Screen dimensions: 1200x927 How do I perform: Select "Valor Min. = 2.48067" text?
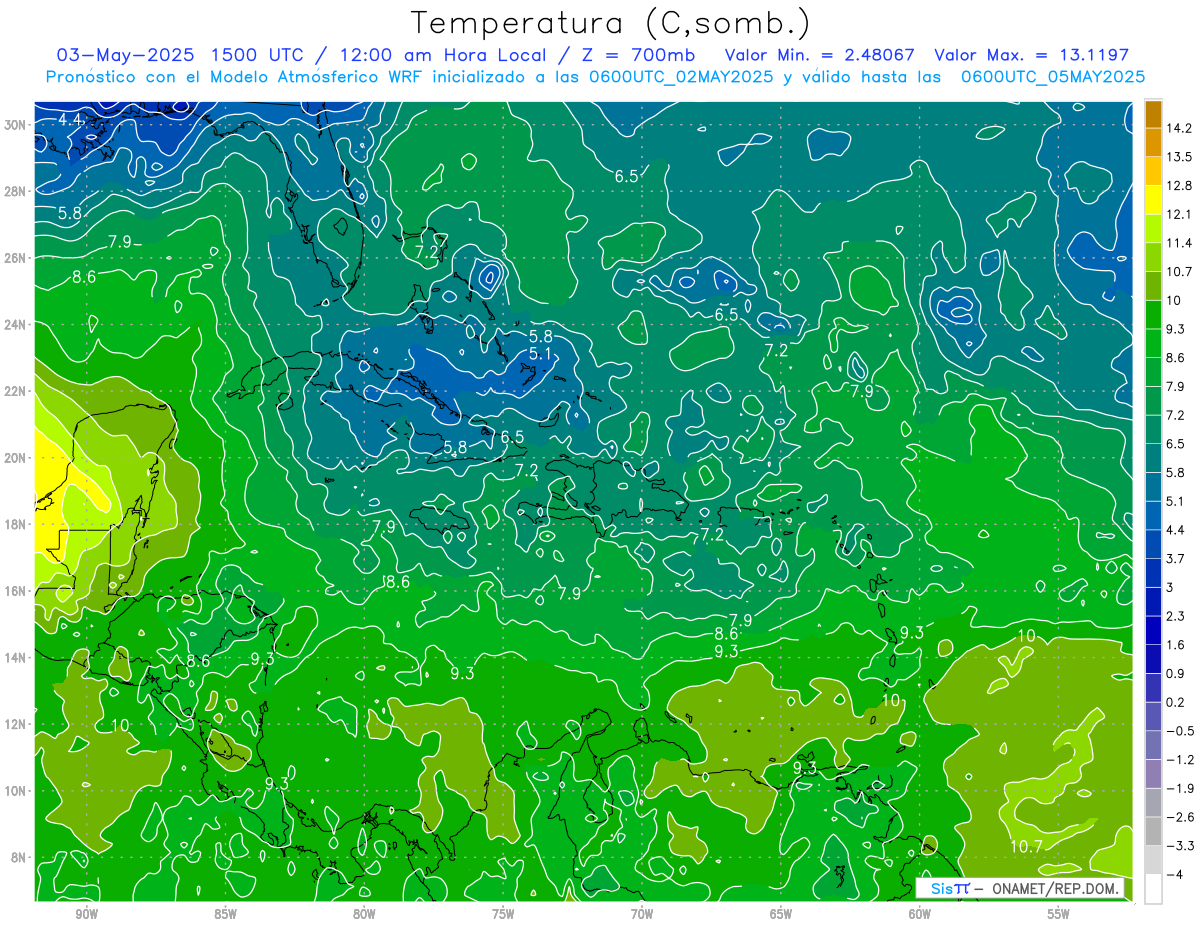(x=820, y=55)
